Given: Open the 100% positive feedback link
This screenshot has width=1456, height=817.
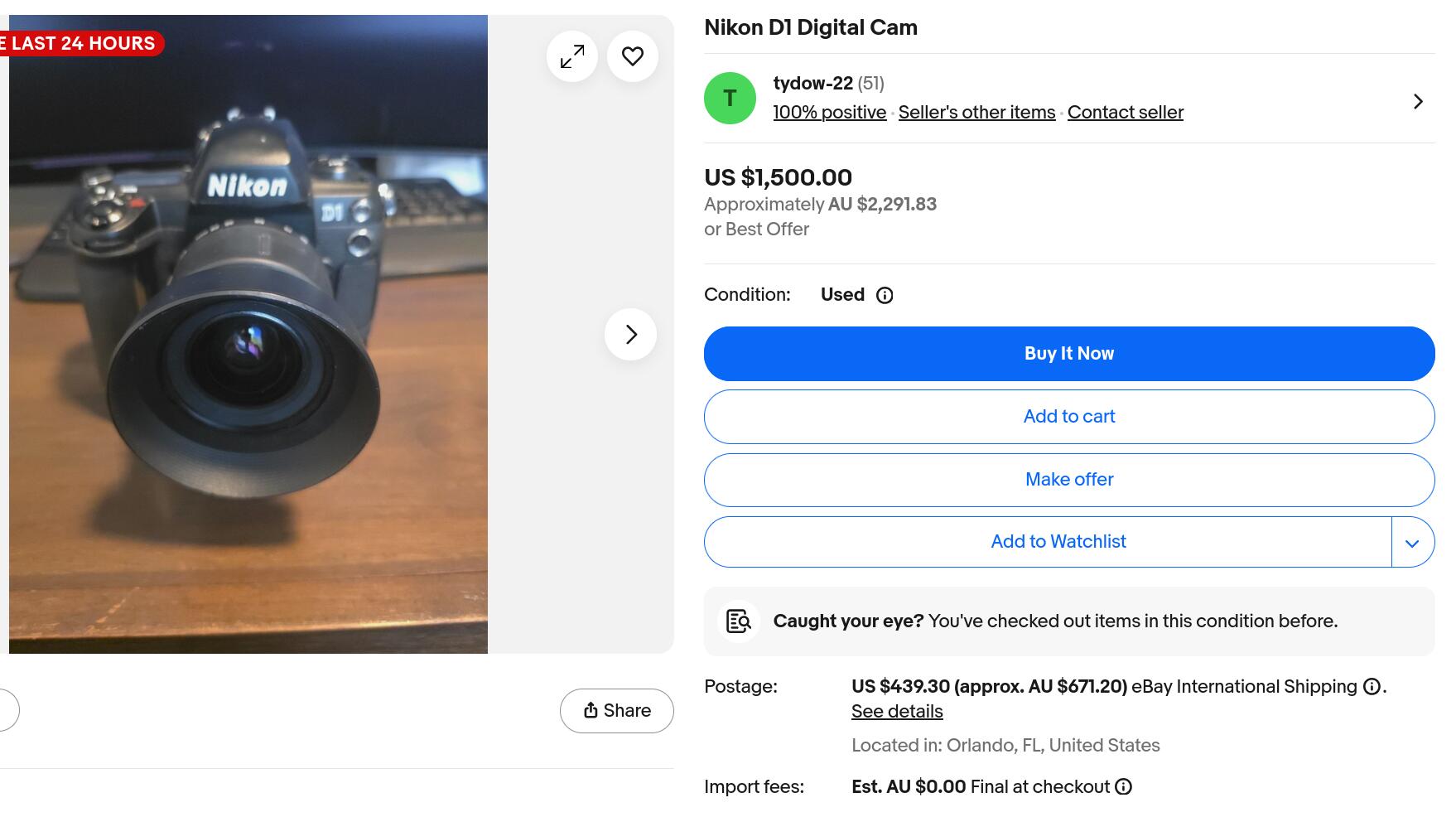Looking at the screenshot, I should (829, 113).
